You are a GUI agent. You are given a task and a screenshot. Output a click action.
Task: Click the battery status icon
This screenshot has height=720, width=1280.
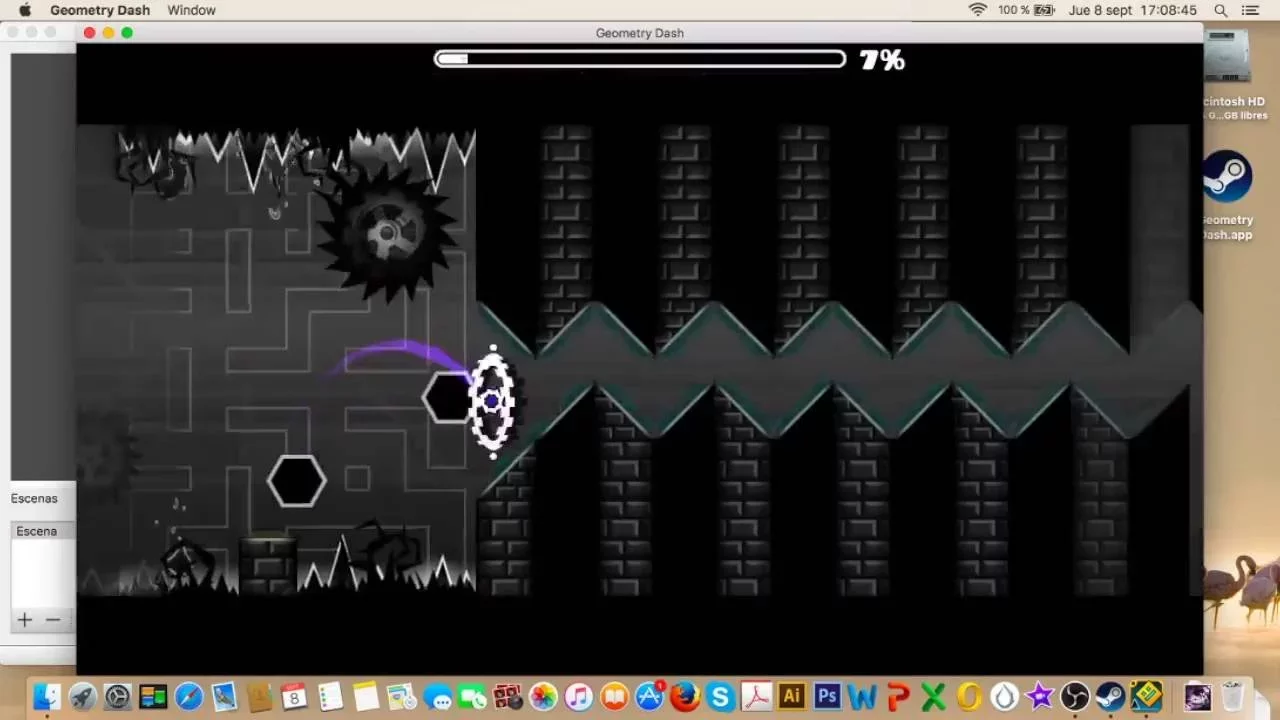(1044, 10)
